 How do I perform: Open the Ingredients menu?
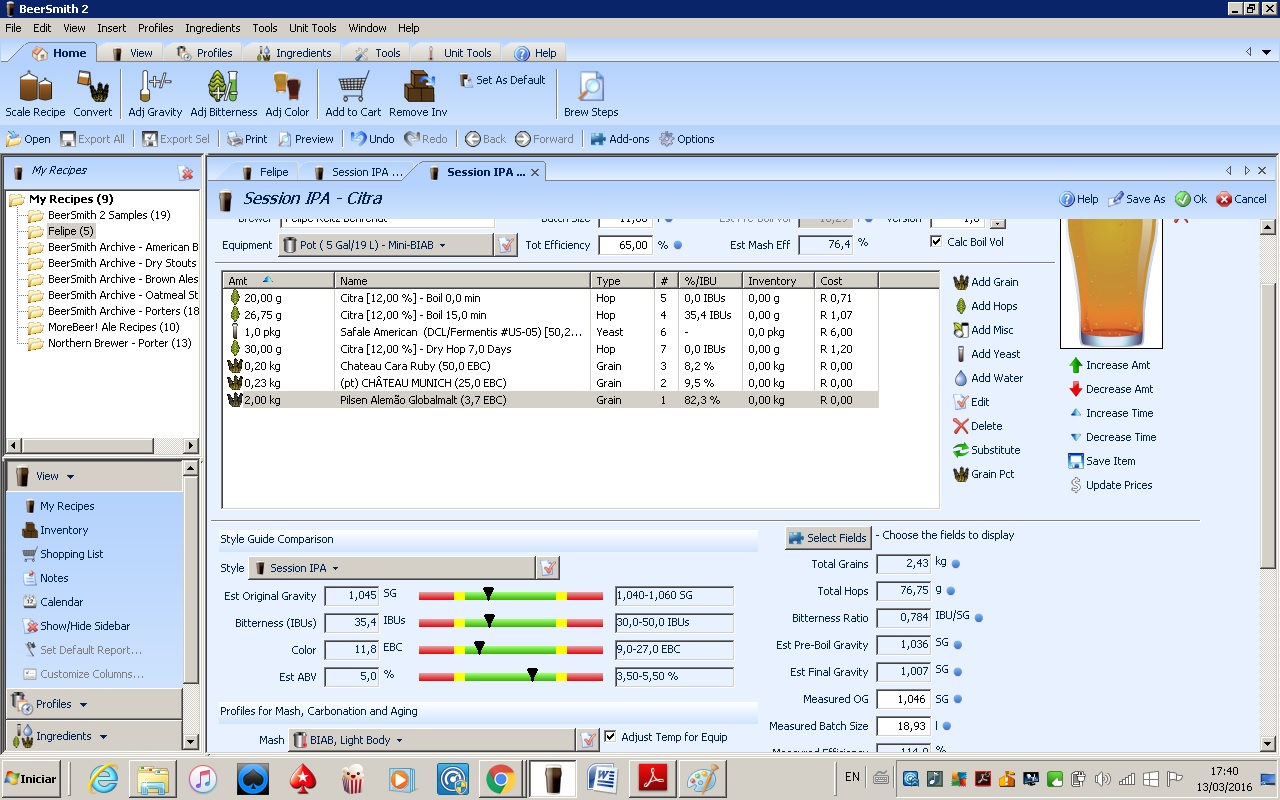212,28
